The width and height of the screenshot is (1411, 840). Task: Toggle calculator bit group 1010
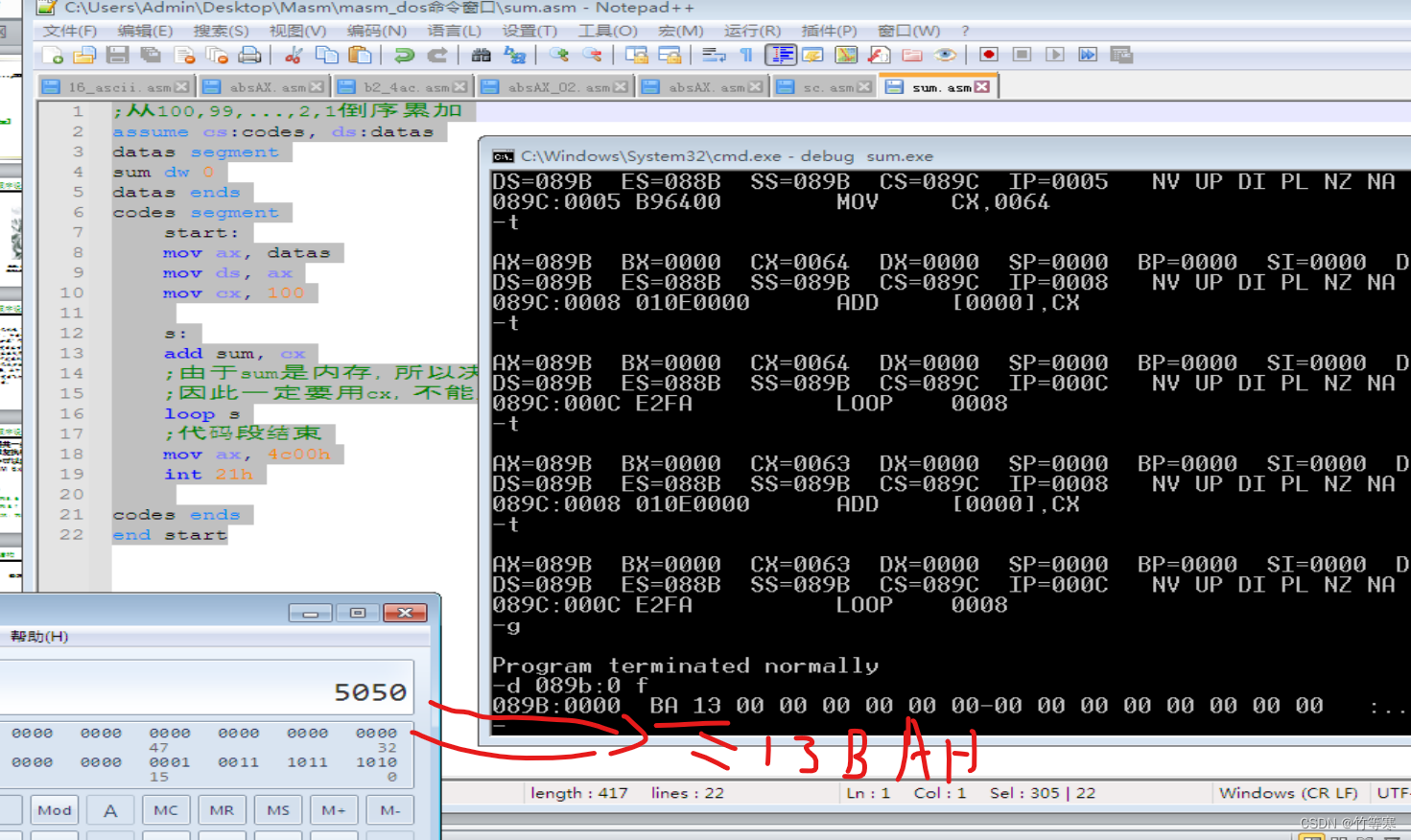point(376,762)
